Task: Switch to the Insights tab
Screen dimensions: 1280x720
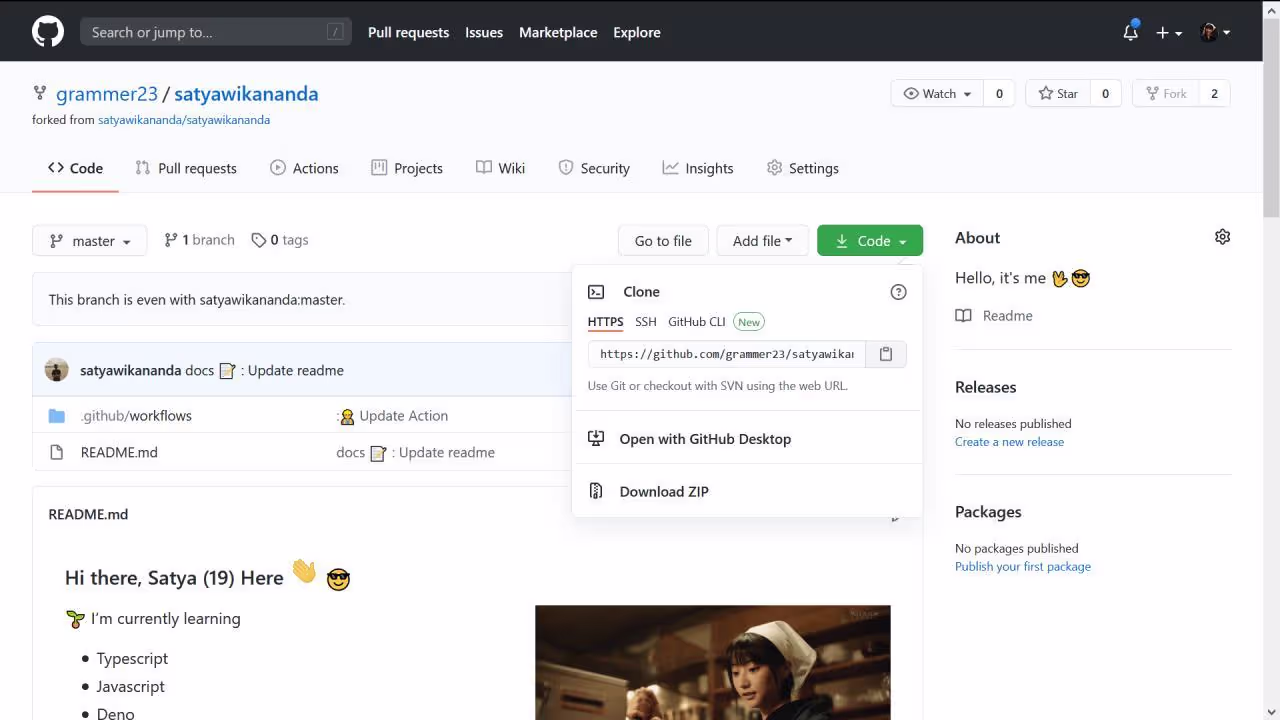Action: pyautogui.click(x=698, y=168)
